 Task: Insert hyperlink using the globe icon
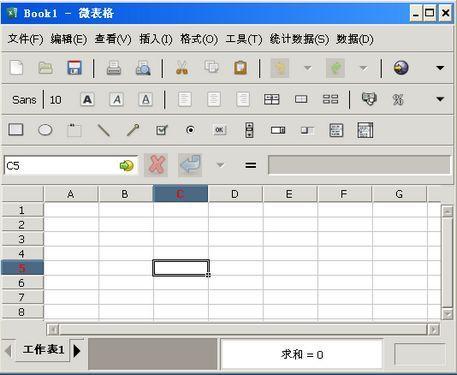click(x=401, y=68)
